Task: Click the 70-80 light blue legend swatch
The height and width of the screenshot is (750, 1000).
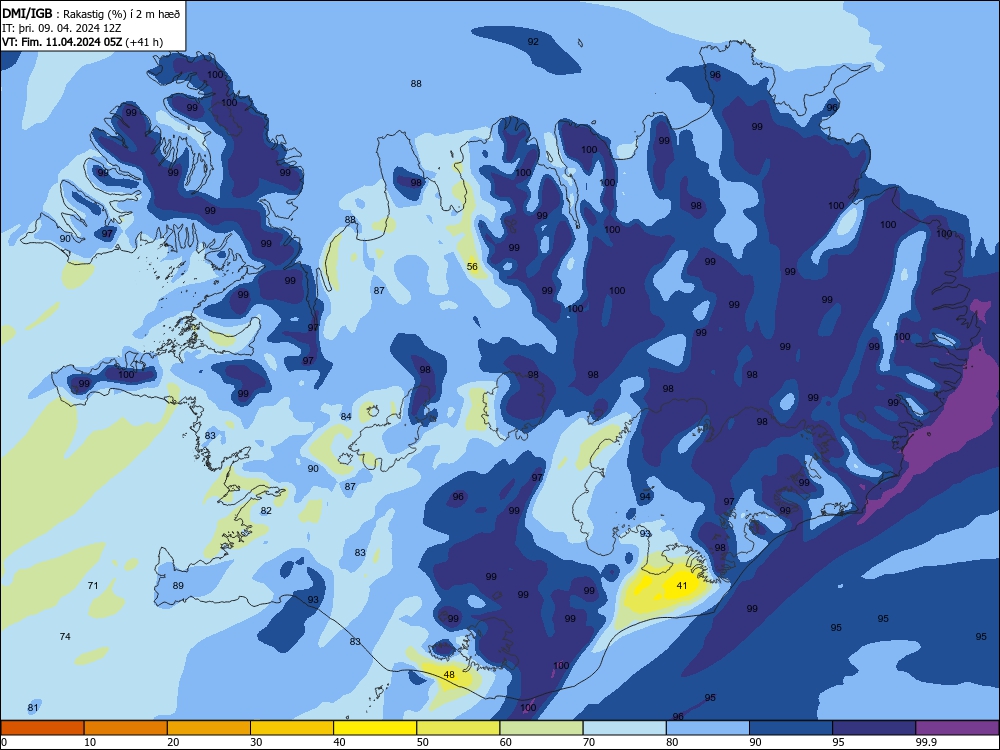Action: pyautogui.click(x=624, y=728)
